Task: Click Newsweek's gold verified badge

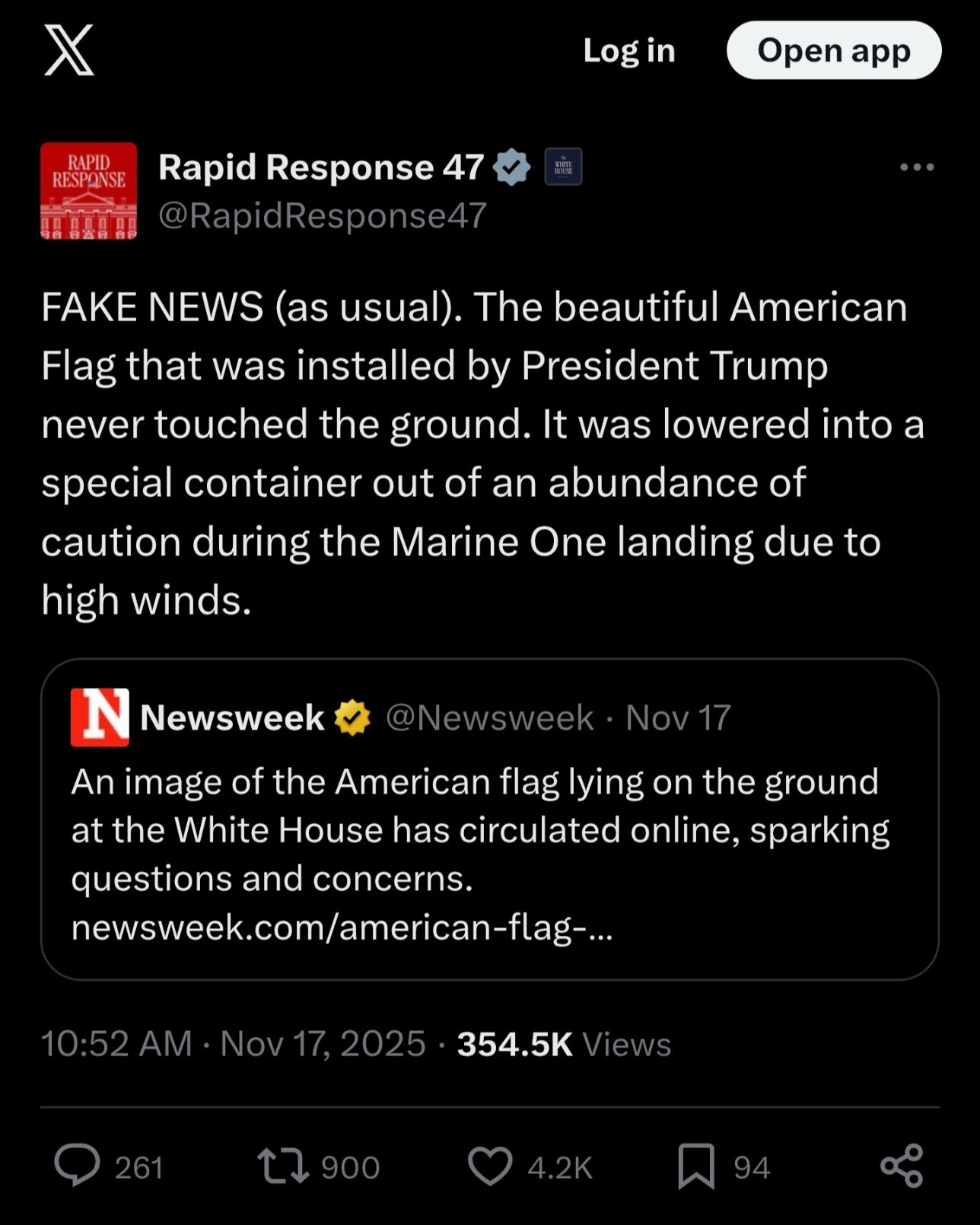Action: point(352,717)
